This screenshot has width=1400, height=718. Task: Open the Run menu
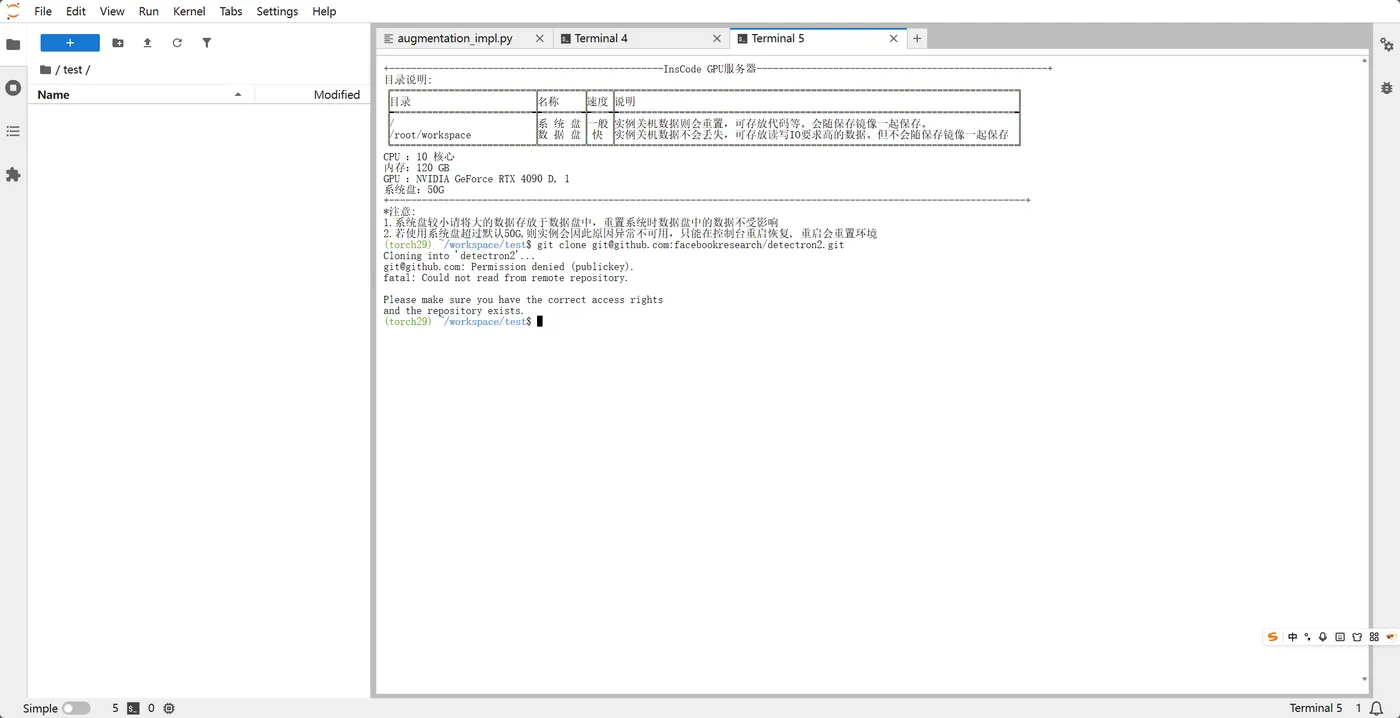click(x=148, y=11)
